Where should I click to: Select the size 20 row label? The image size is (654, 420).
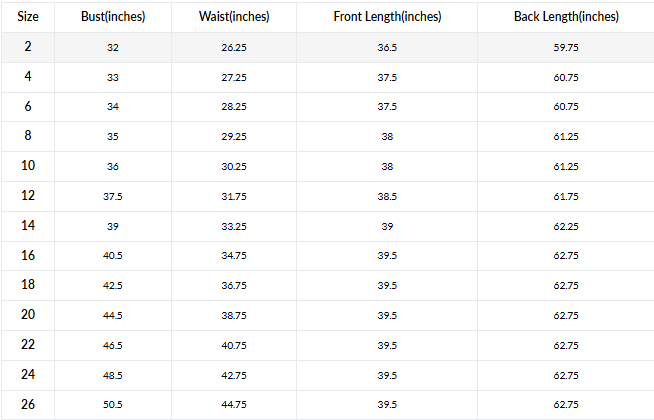pyautogui.click(x=28, y=314)
